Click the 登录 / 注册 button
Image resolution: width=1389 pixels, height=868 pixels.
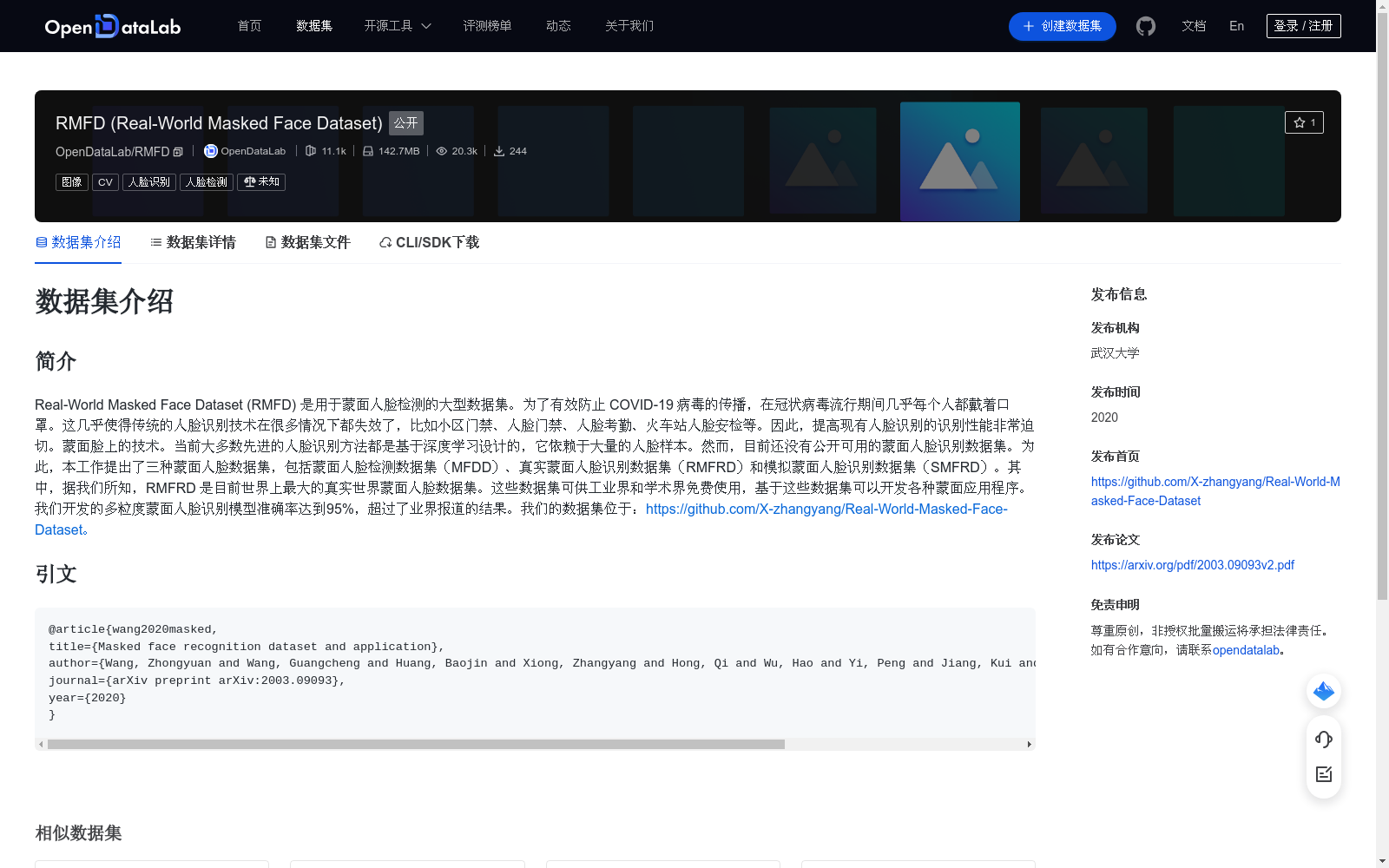click(x=1304, y=26)
